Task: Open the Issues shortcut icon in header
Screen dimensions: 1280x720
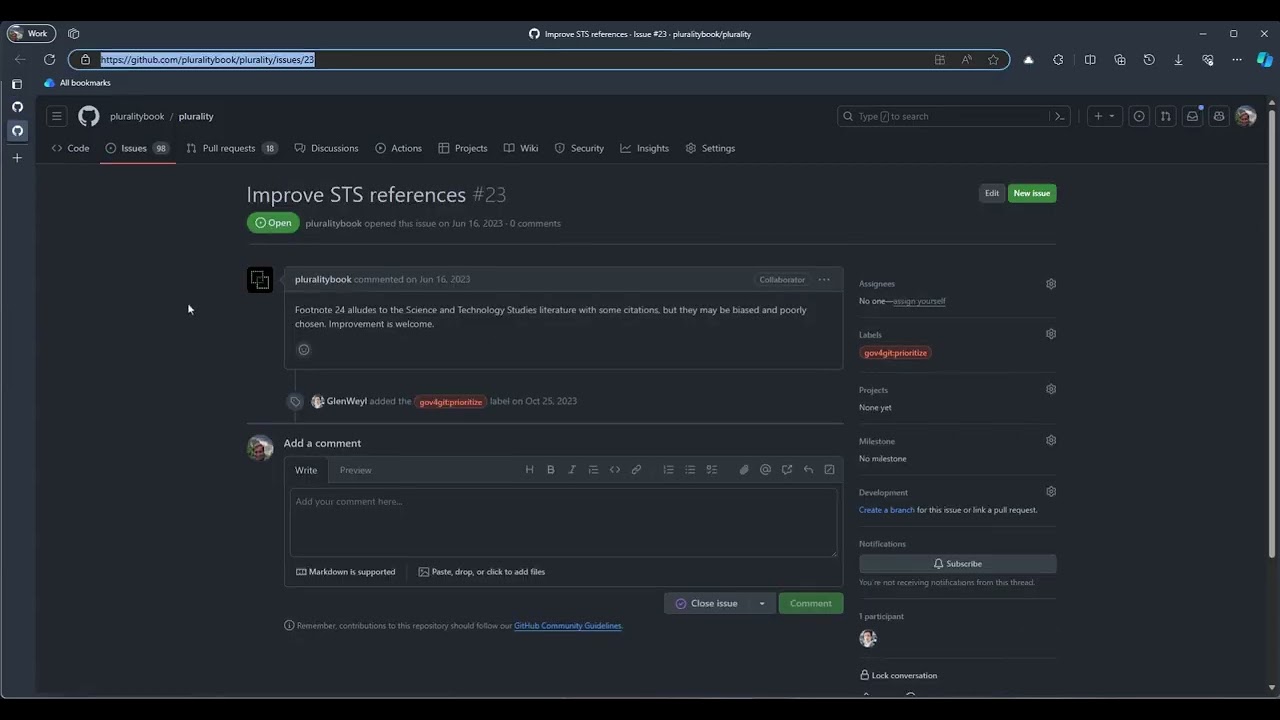Action: (x=1139, y=116)
